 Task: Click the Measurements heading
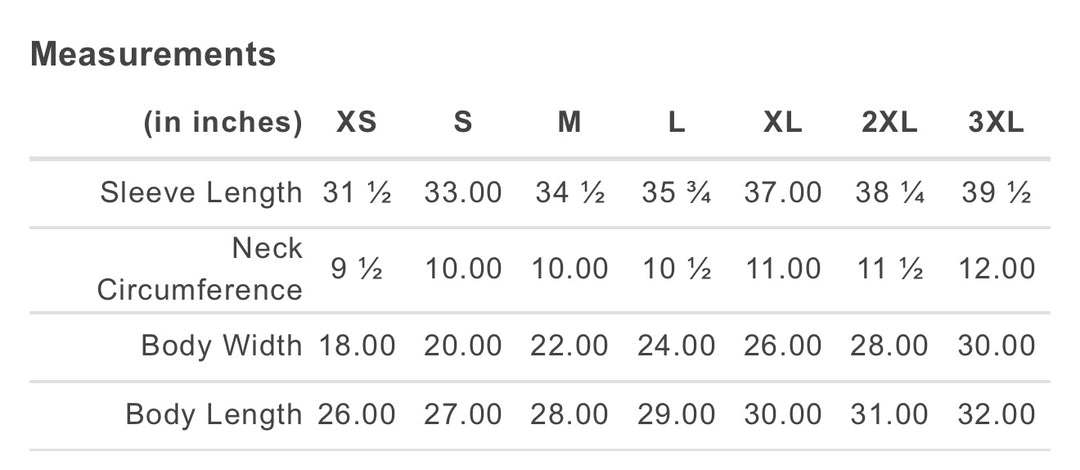point(153,54)
